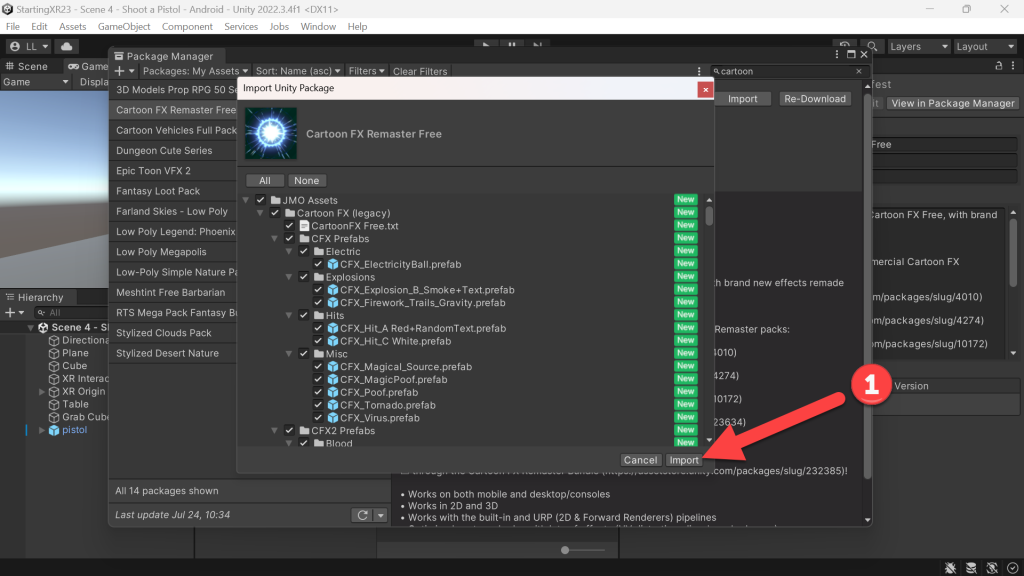Image resolution: width=1024 pixels, height=576 pixels.
Task: Open the Window menu
Action: coord(318,27)
